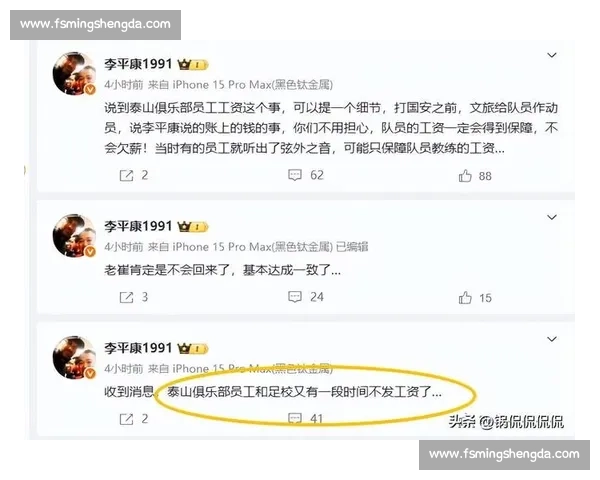Expand options chevron on first post

[x=551, y=56]
